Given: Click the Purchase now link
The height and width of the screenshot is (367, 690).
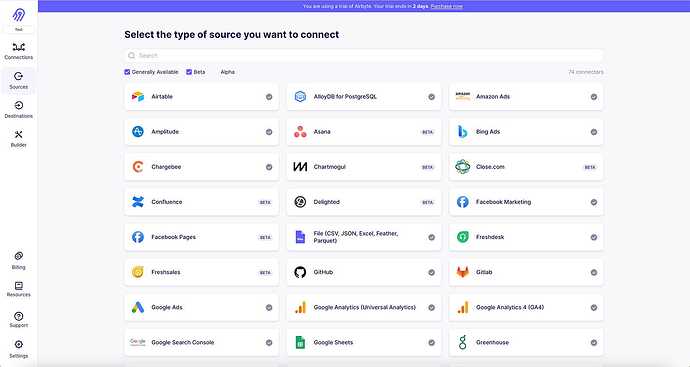Looking at the screenshot, I should (x=447, y=6).
